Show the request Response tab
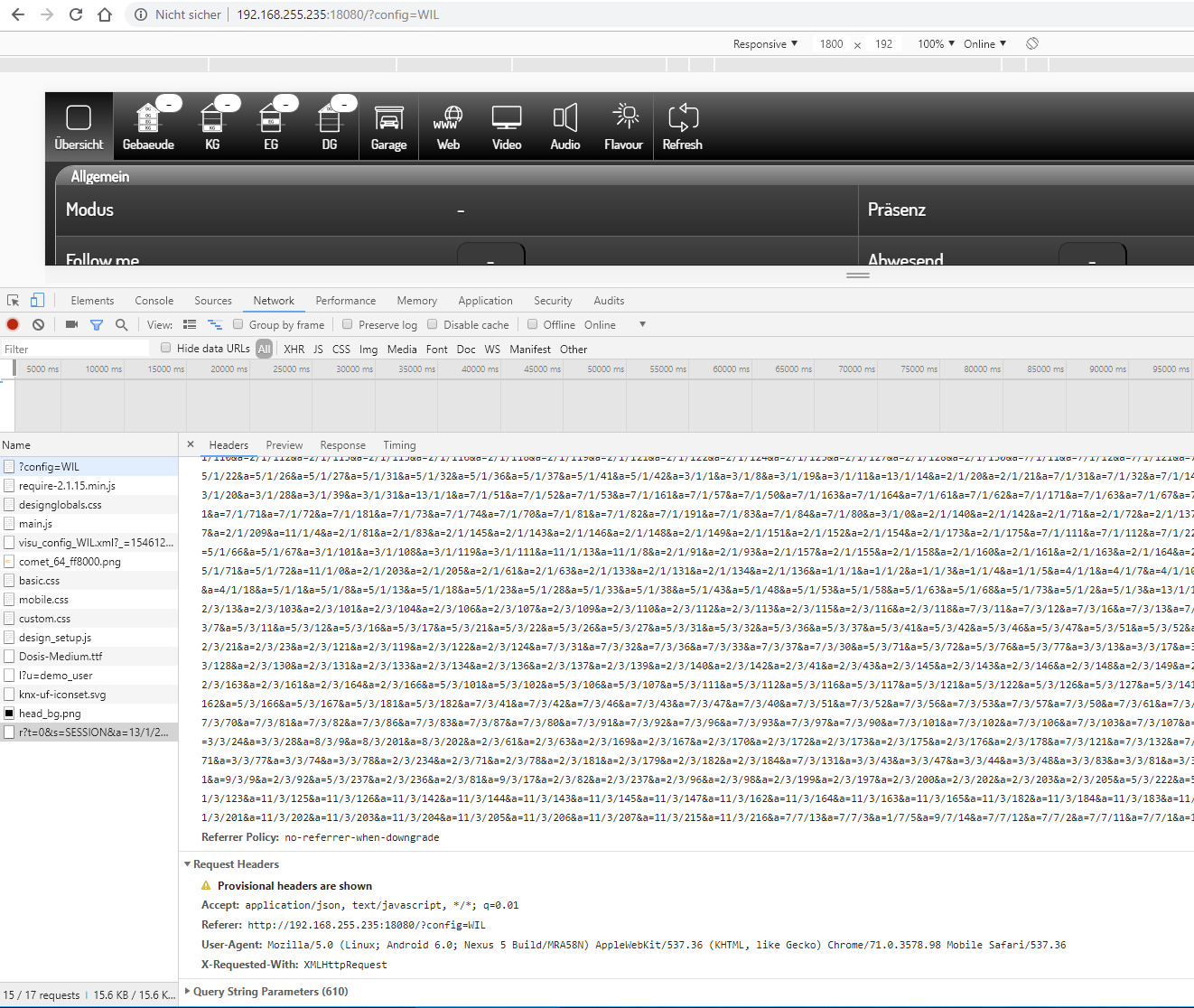The image size is (1194, 1008). [x=343, y=445]
